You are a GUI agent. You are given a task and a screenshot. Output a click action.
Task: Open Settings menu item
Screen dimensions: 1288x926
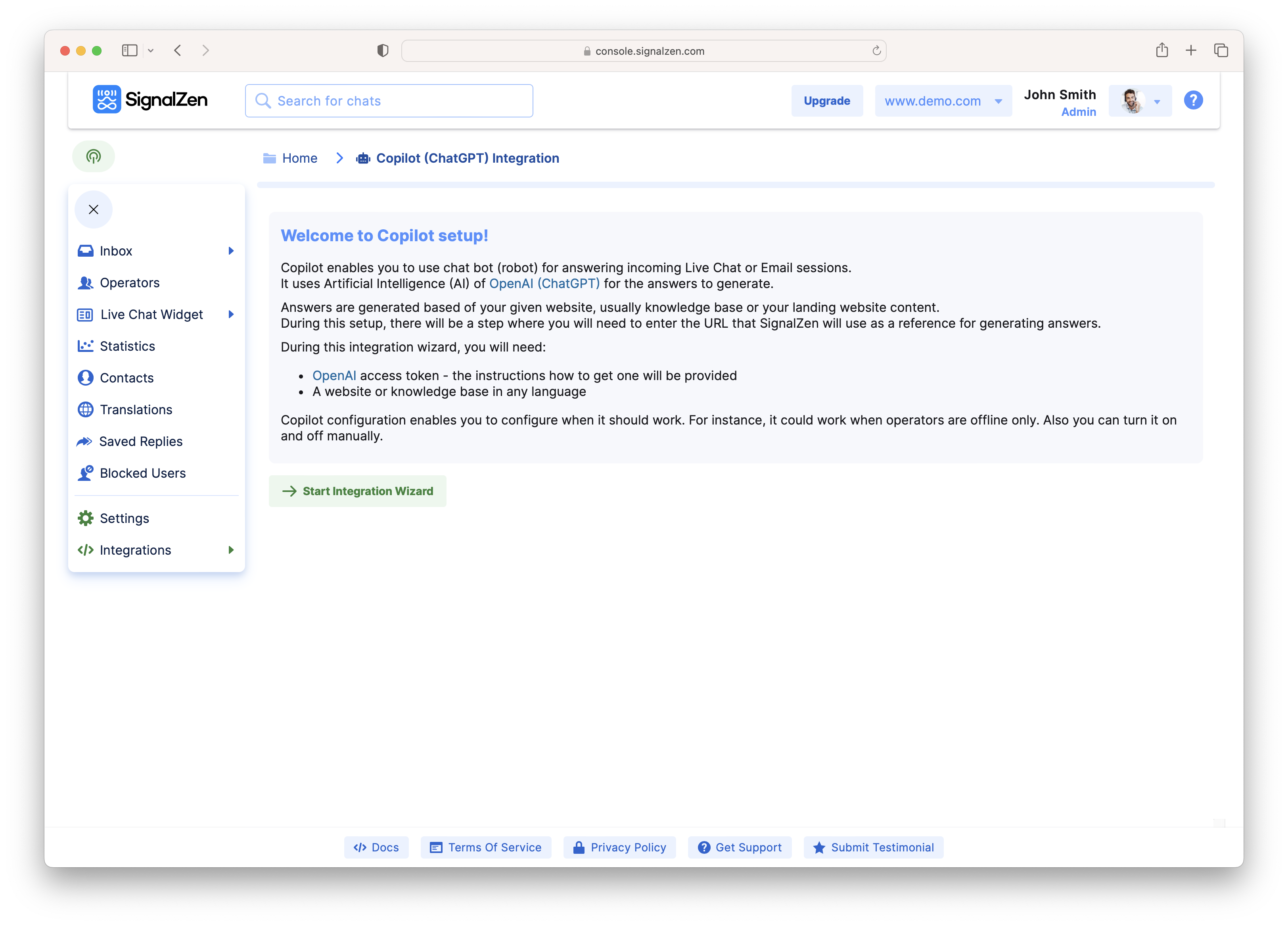pos(125,518)
